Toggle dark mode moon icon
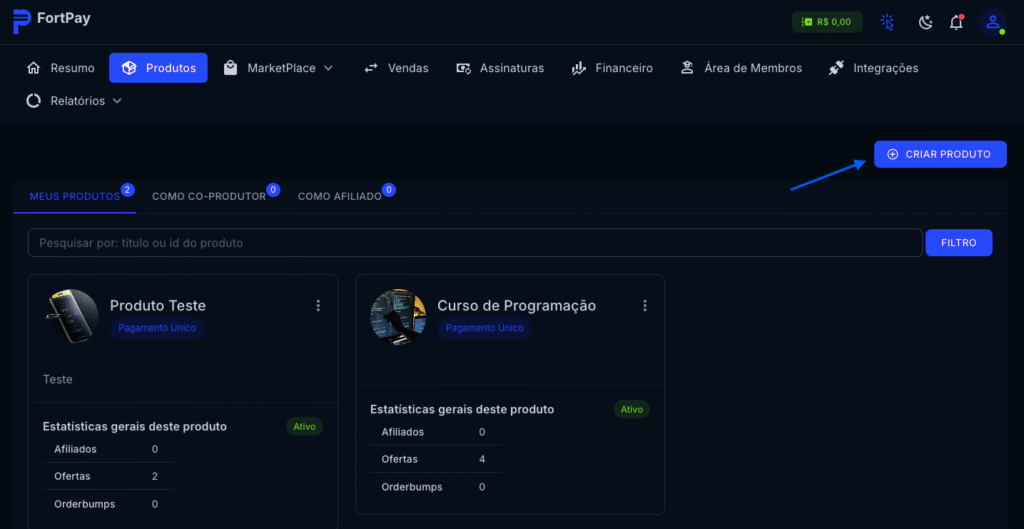Viewport: 1024px width, 529px height. [x=925, y=22]
